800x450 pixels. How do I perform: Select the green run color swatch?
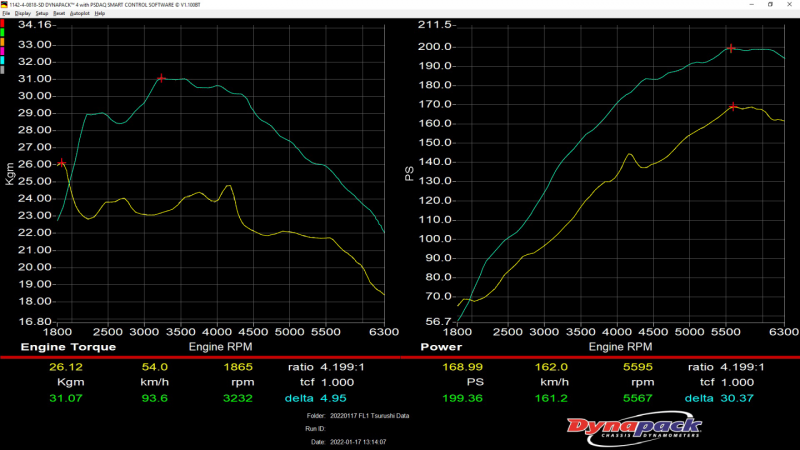pyautogui.click(x=3, y=31)
